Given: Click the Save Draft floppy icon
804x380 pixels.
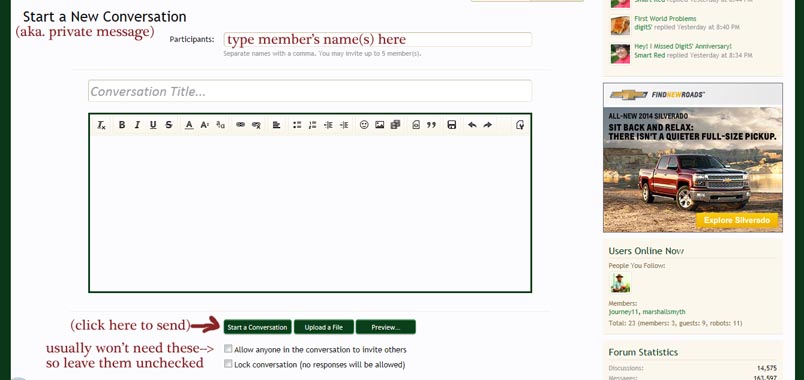Looking at the screenshot, I should tap(452, 125).
